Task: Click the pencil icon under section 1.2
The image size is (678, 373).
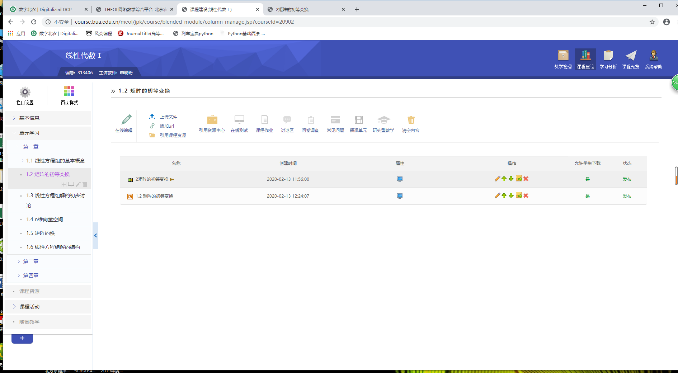Action: pyautogui.click(x=78, y=185)
